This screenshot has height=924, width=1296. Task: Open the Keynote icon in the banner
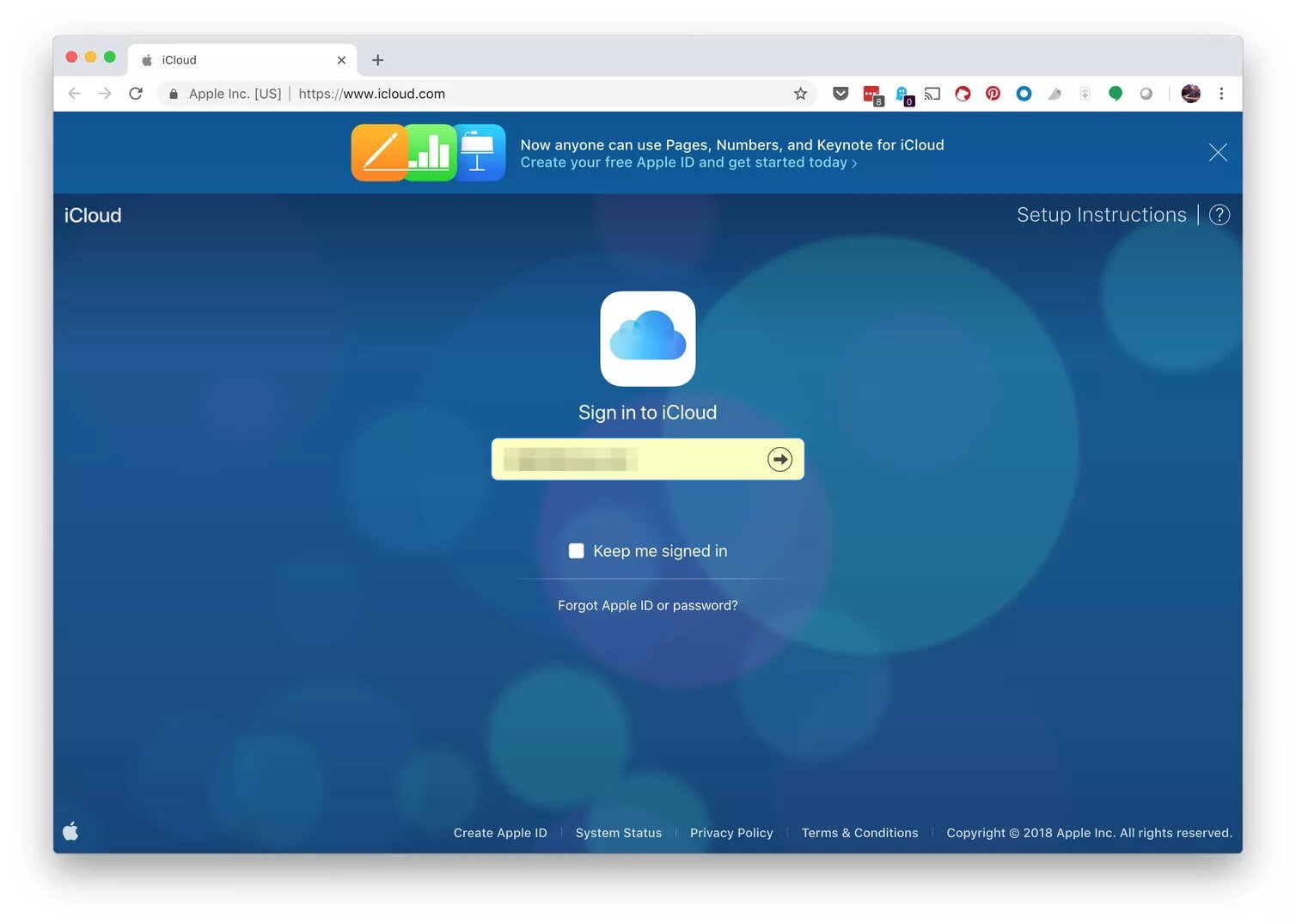(x=480, y=152)
